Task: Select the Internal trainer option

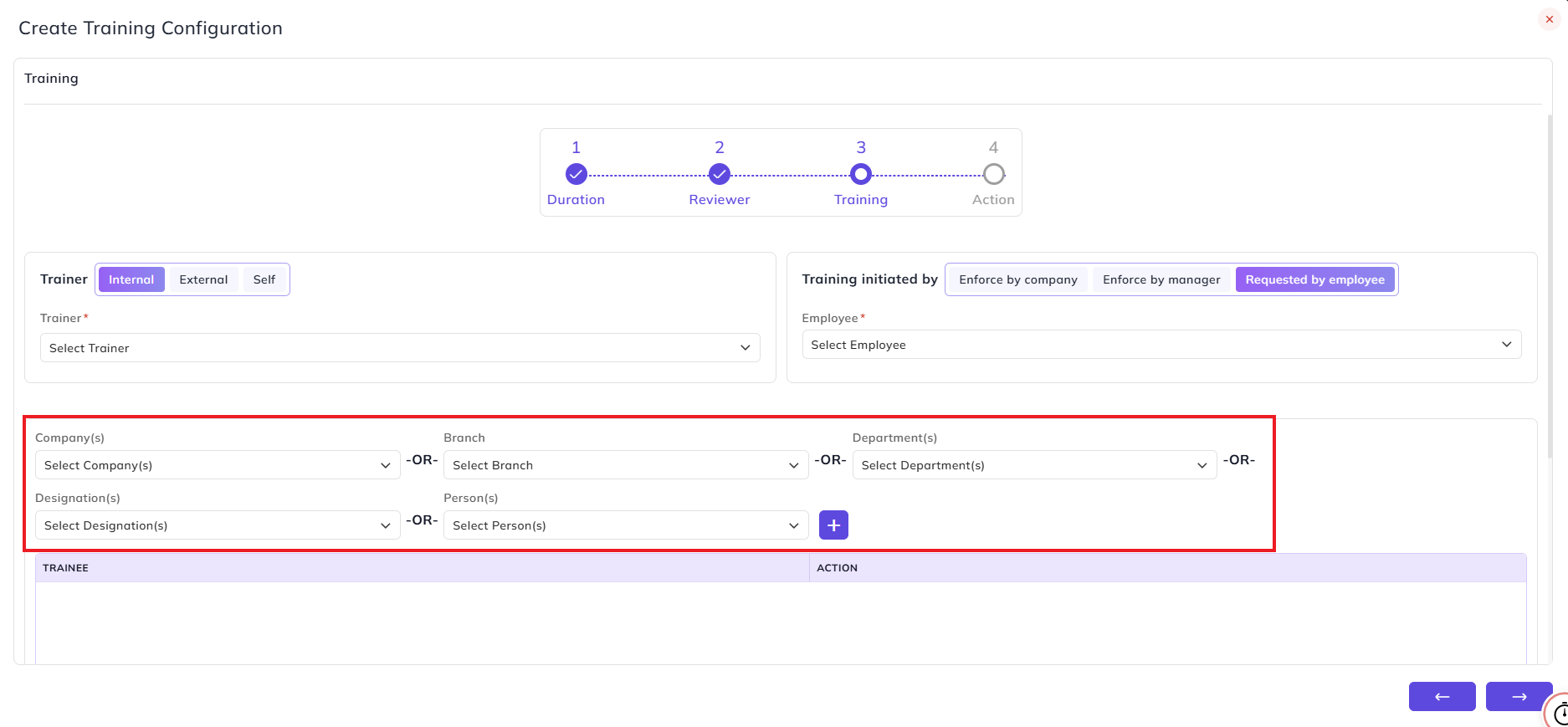Action: [x=131, y=279]
